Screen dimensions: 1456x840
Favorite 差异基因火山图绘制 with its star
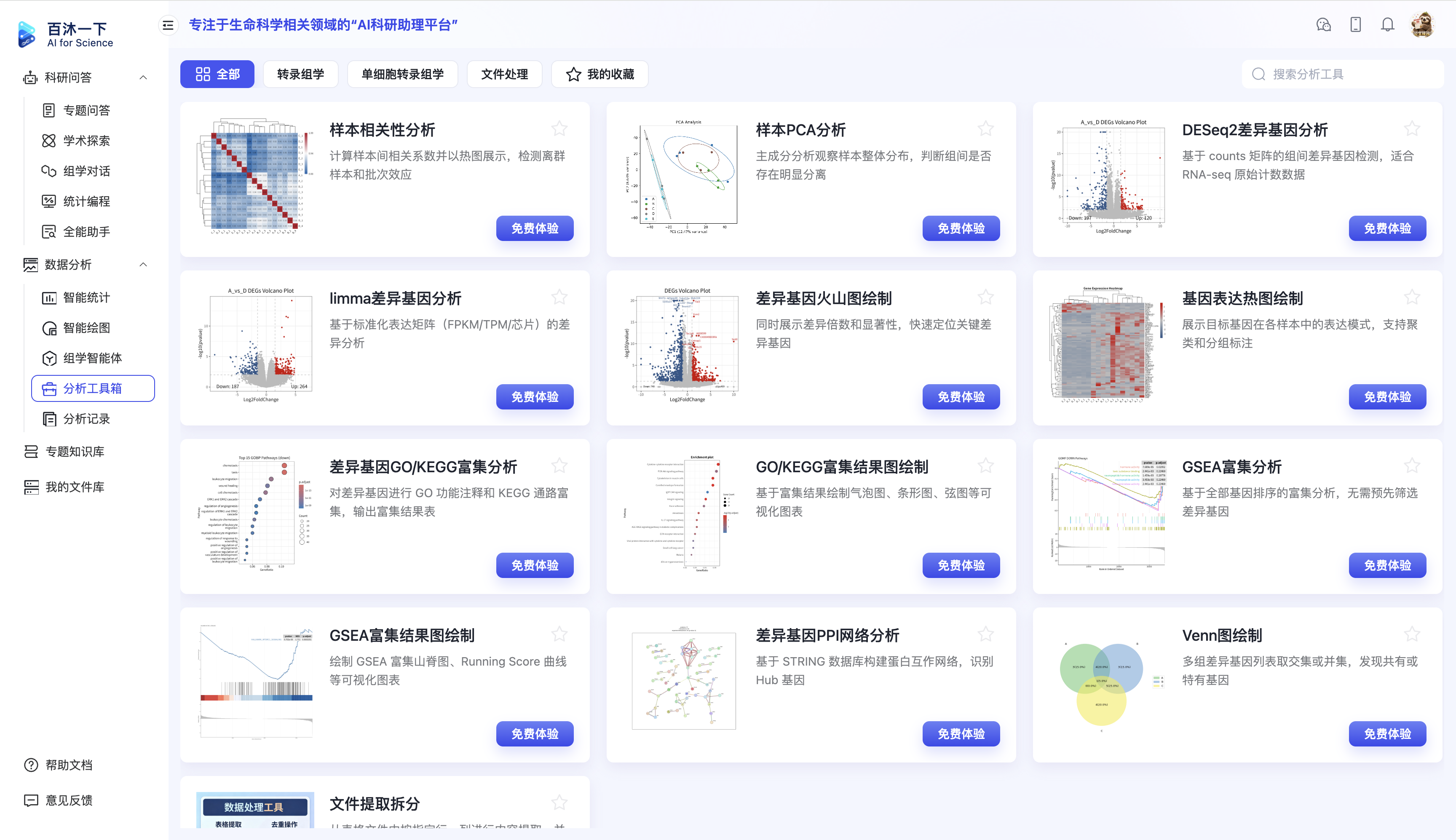coord(986,297)
